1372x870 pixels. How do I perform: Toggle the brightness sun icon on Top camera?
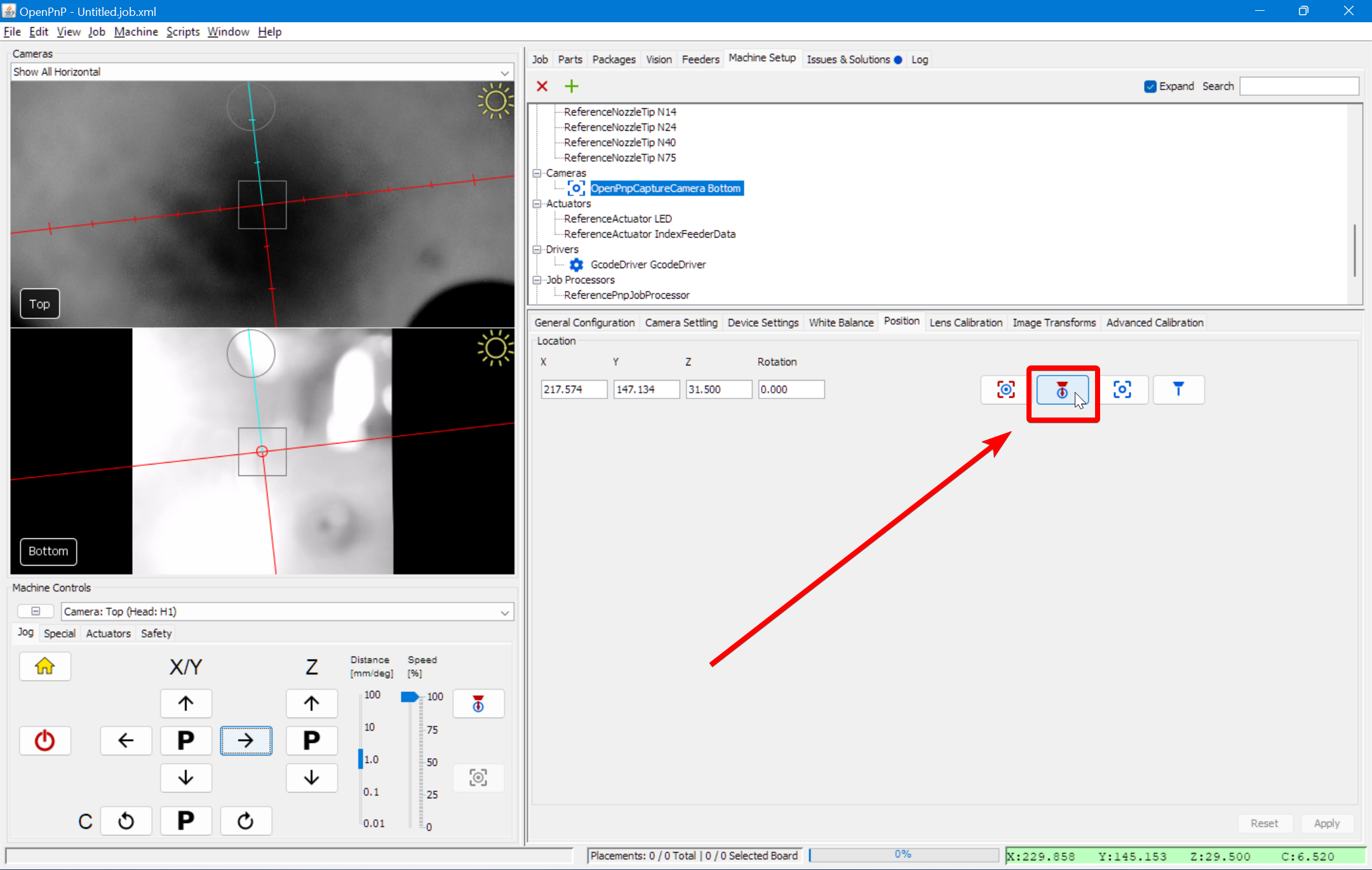point(496,102)
